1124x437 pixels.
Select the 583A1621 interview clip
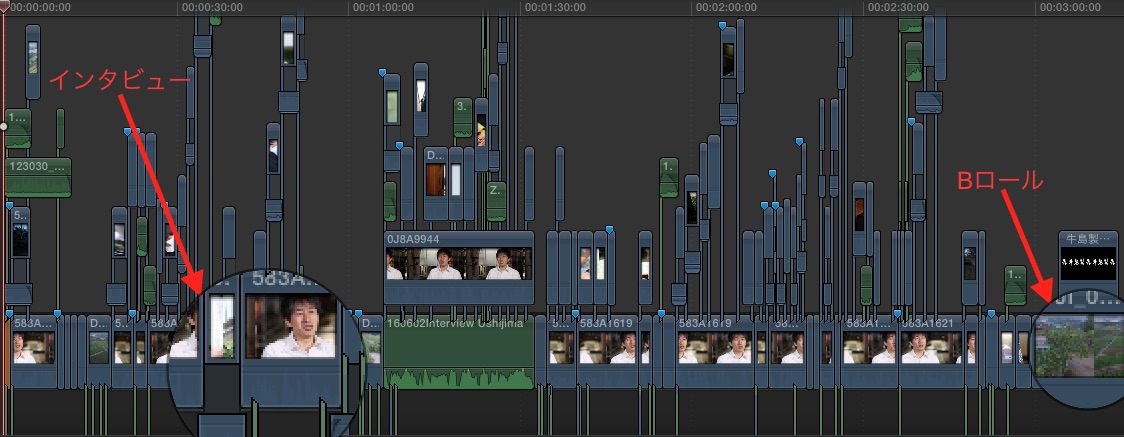[x=929, y=351]
